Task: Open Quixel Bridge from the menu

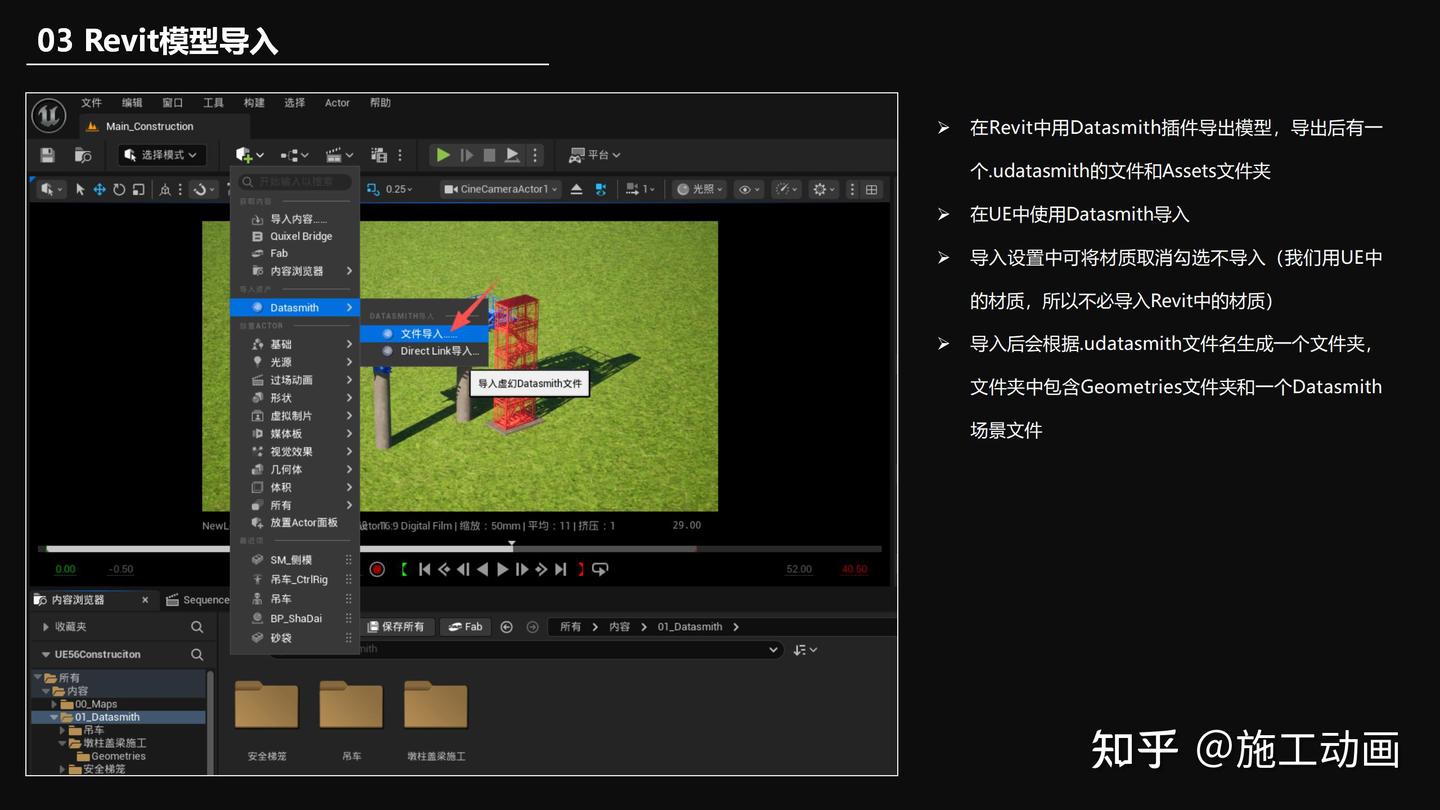Action: tap(294, 236)
